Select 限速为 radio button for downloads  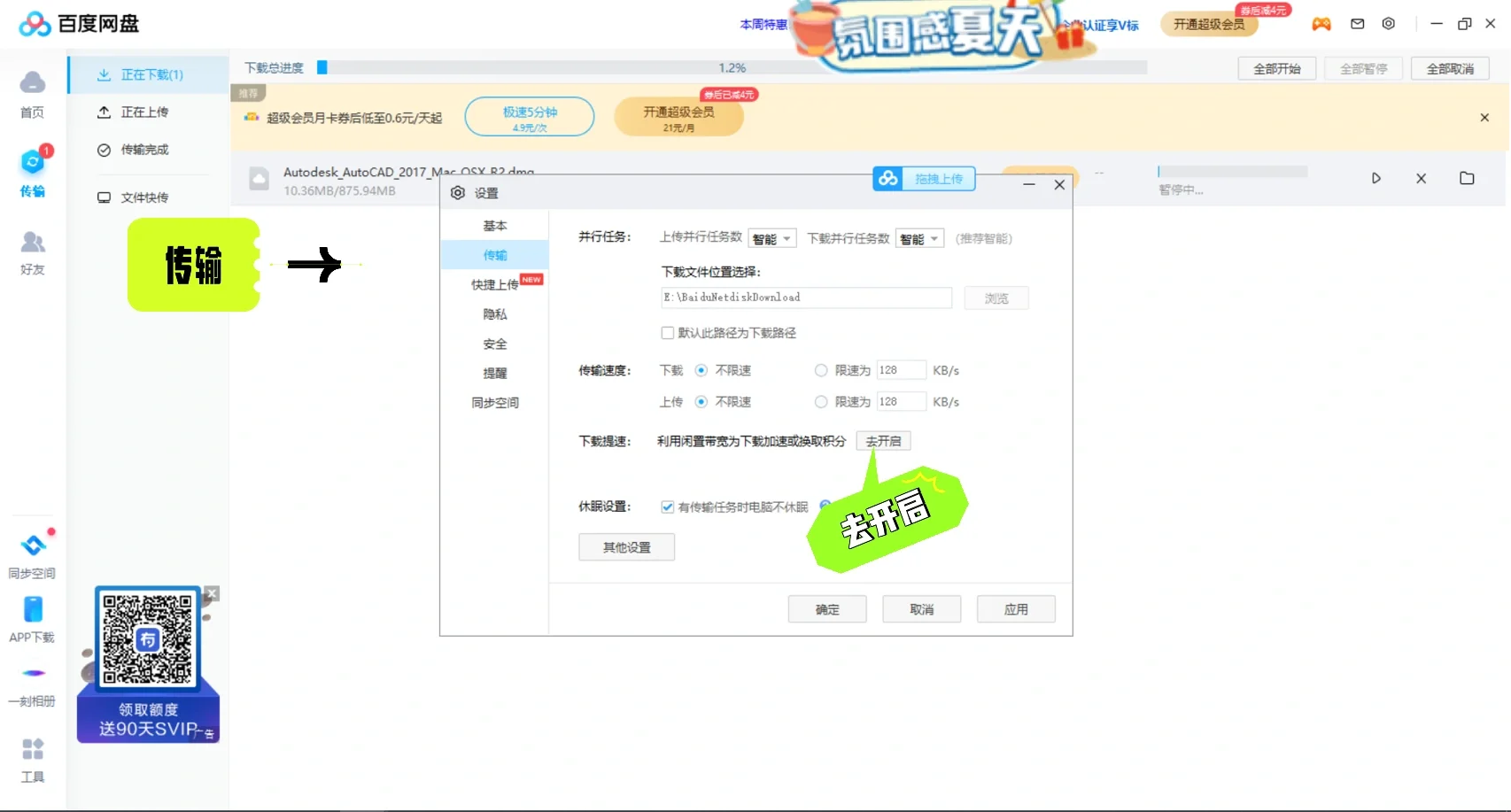pos(821,370)
